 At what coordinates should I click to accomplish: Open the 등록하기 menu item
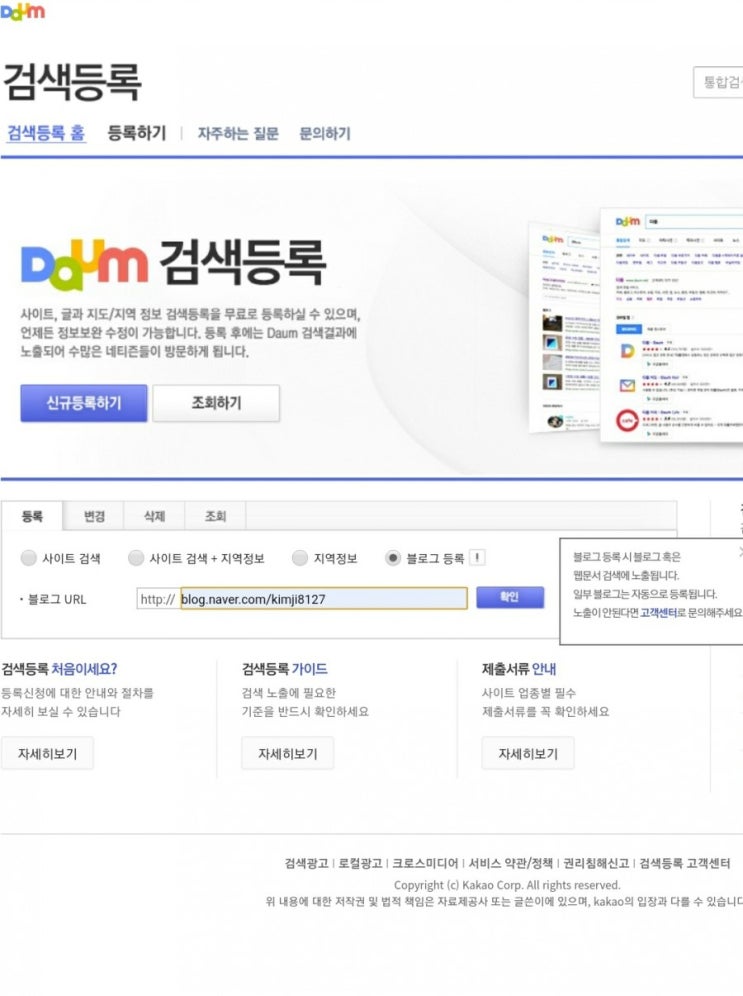click(137, 133)
